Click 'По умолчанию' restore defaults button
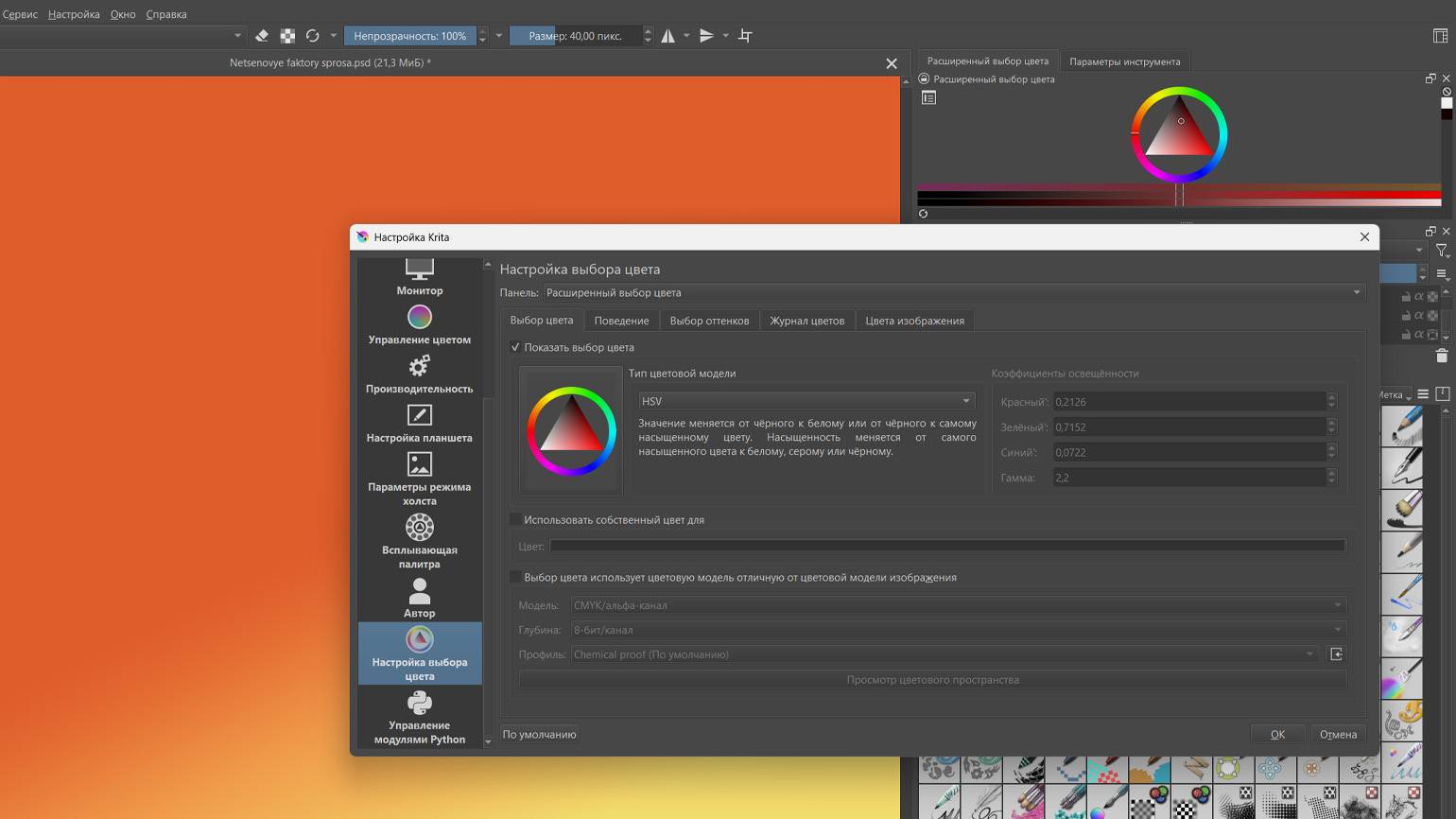 click(x=539, y=734)
